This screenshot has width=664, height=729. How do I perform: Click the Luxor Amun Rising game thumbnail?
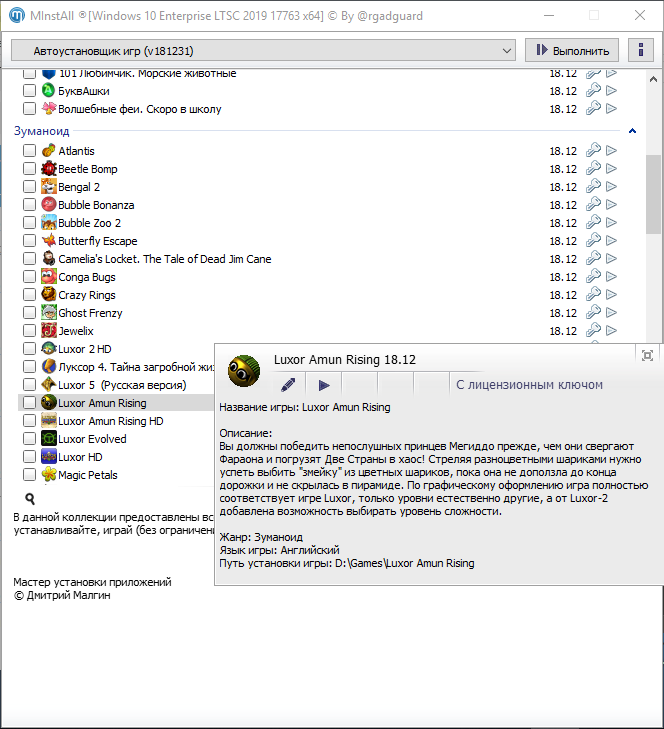pos(244,371)
